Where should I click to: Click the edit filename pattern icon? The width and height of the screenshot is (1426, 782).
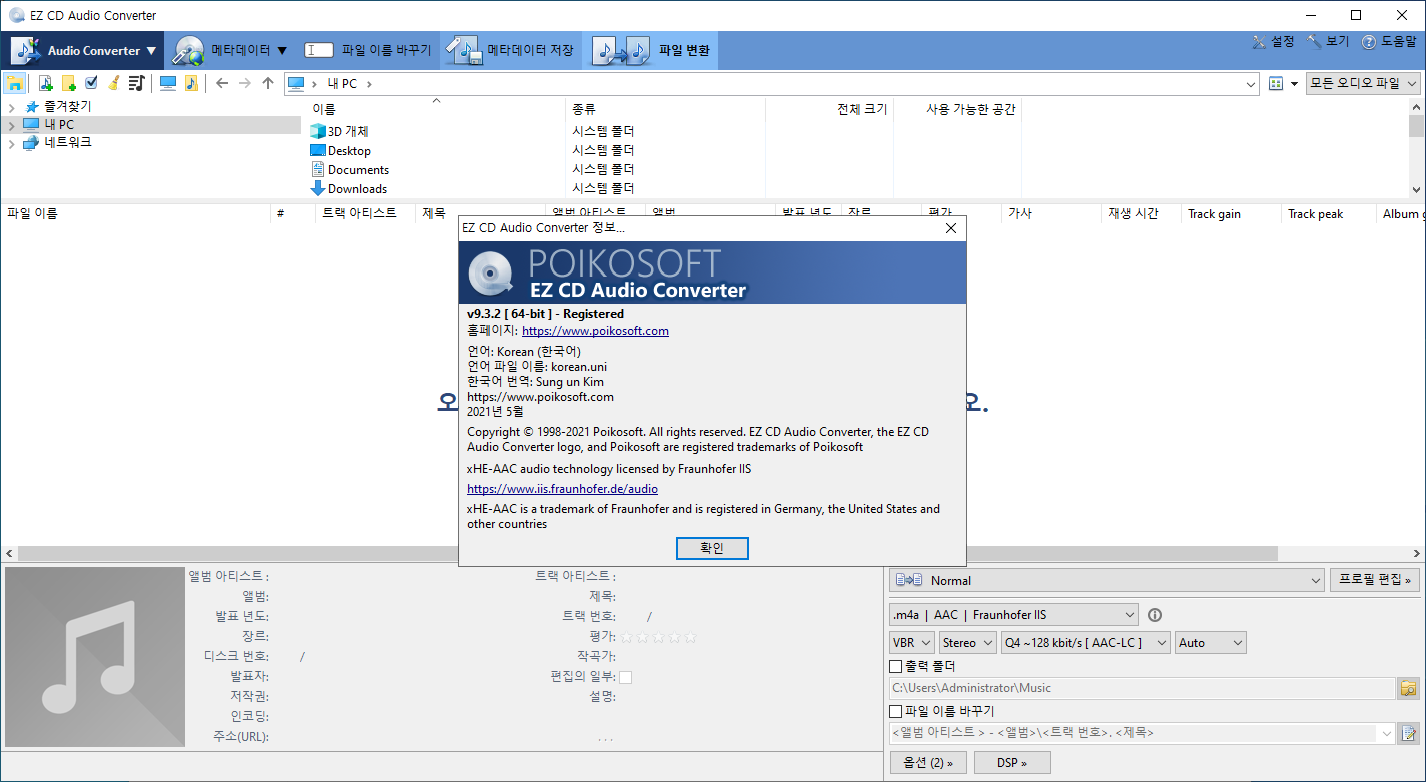point(1408,733)
